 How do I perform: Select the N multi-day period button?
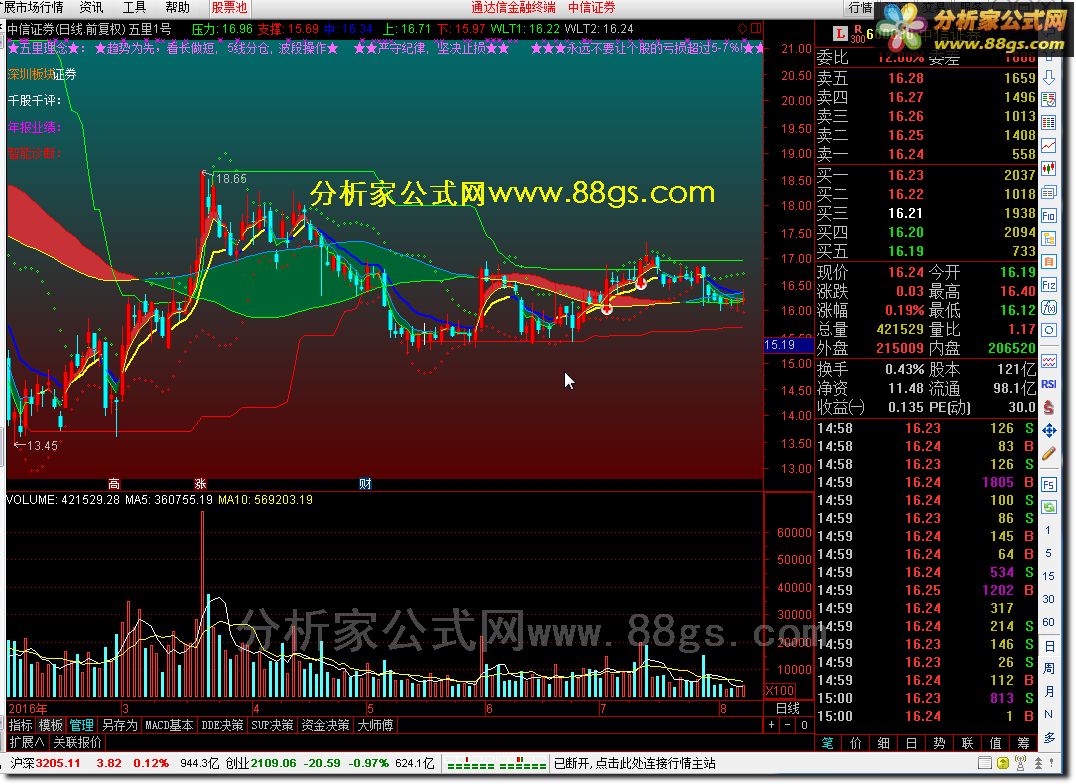pyautogui.click(x=1049, y=714)
